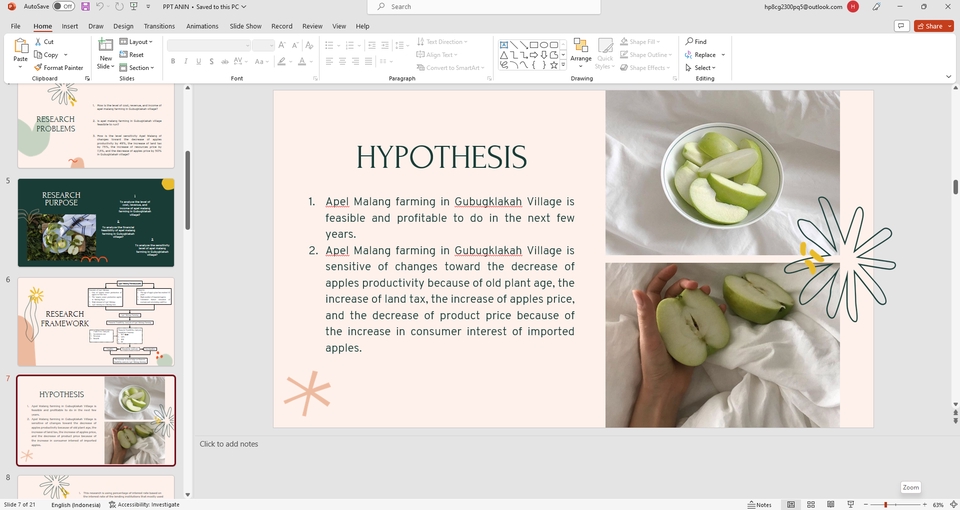Viewport: 960px width, 510px height.
Task: Select the 5-point Star shape
Action: pyautogui.click(x=553, y=65)
